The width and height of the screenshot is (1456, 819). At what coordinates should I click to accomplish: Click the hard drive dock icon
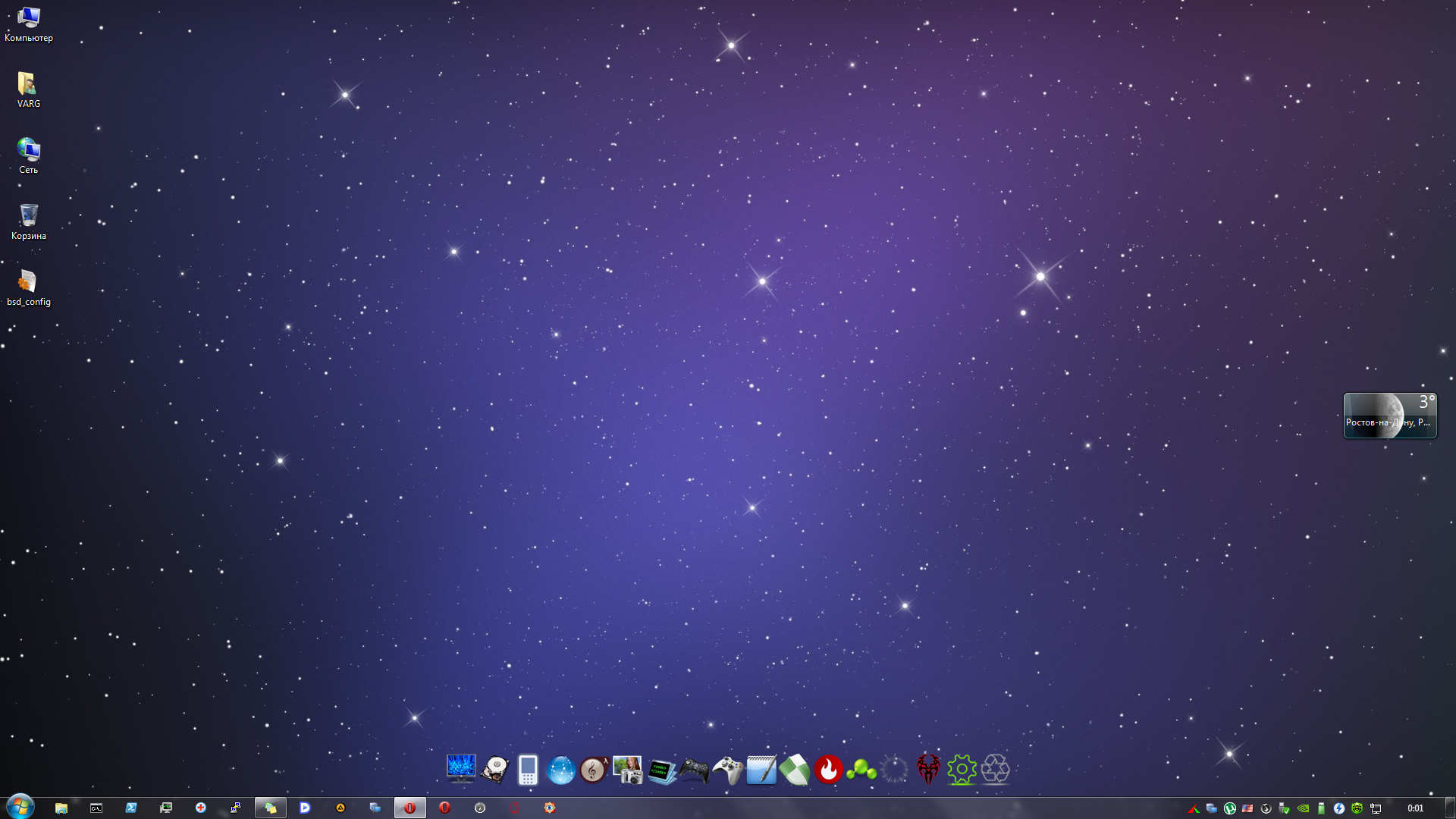[x=494, y=770]
